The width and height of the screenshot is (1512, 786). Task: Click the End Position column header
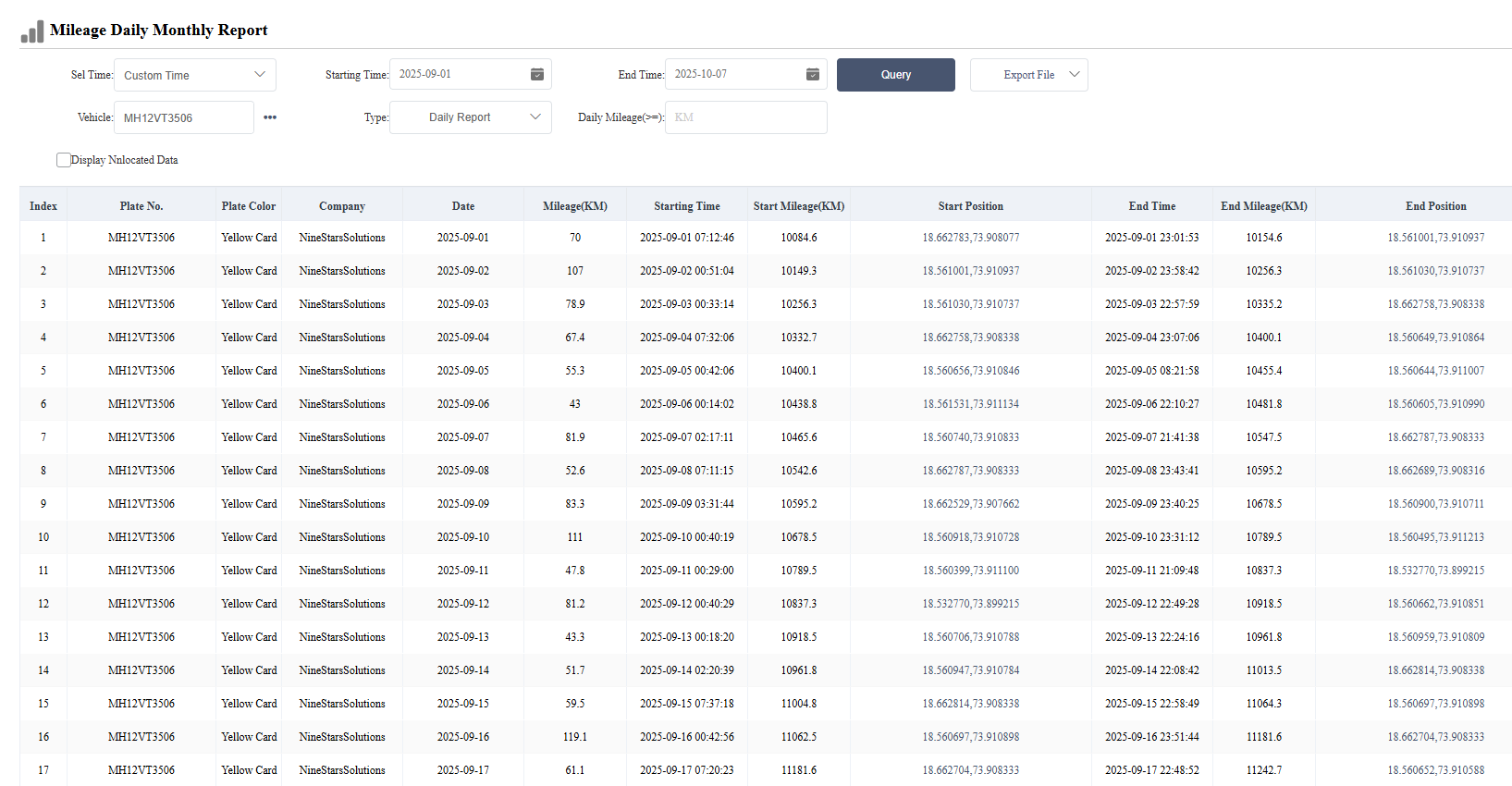tap(1435, 206)
